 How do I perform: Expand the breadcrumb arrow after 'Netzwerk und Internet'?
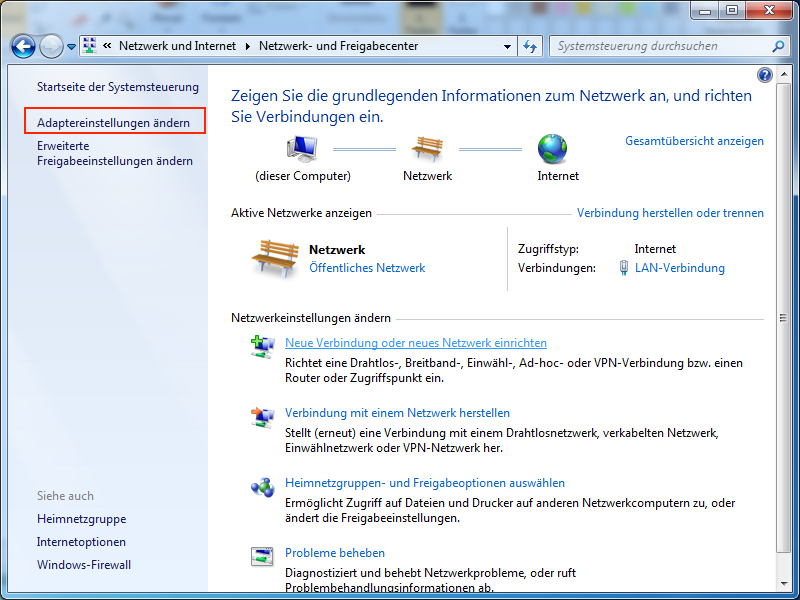(247, 46)
